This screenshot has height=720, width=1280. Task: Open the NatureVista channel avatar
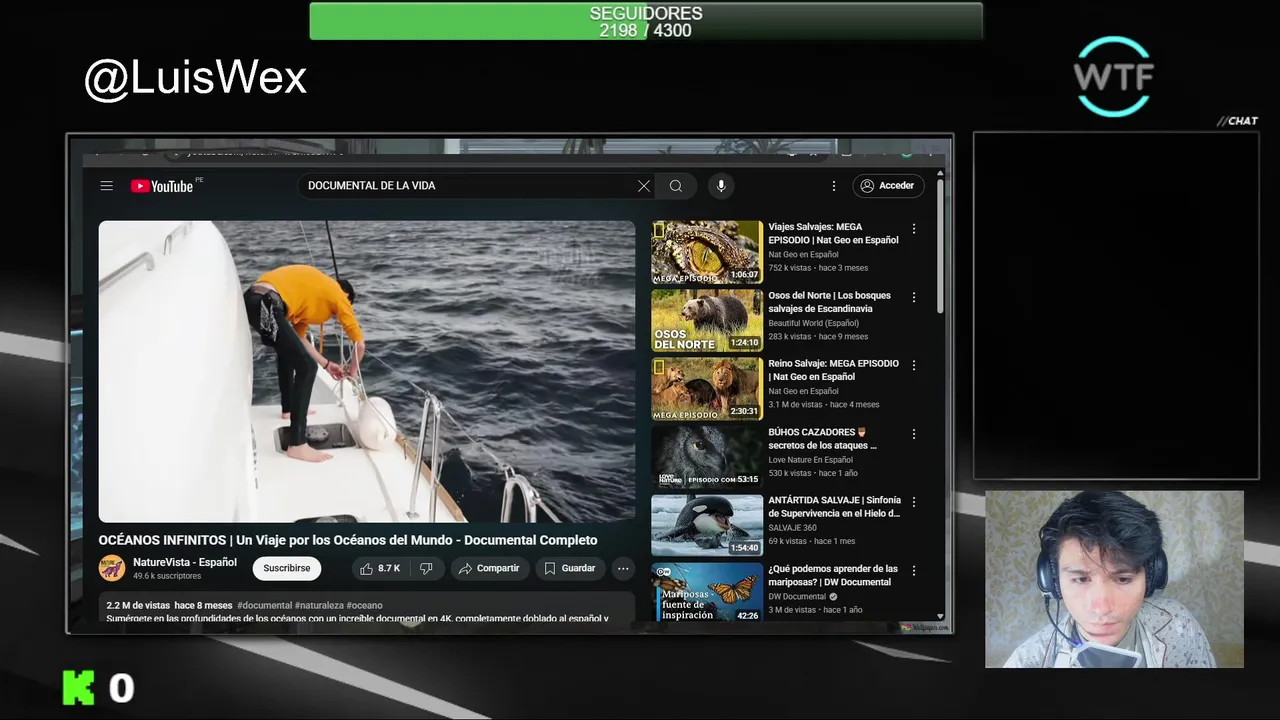pos(112,568)
